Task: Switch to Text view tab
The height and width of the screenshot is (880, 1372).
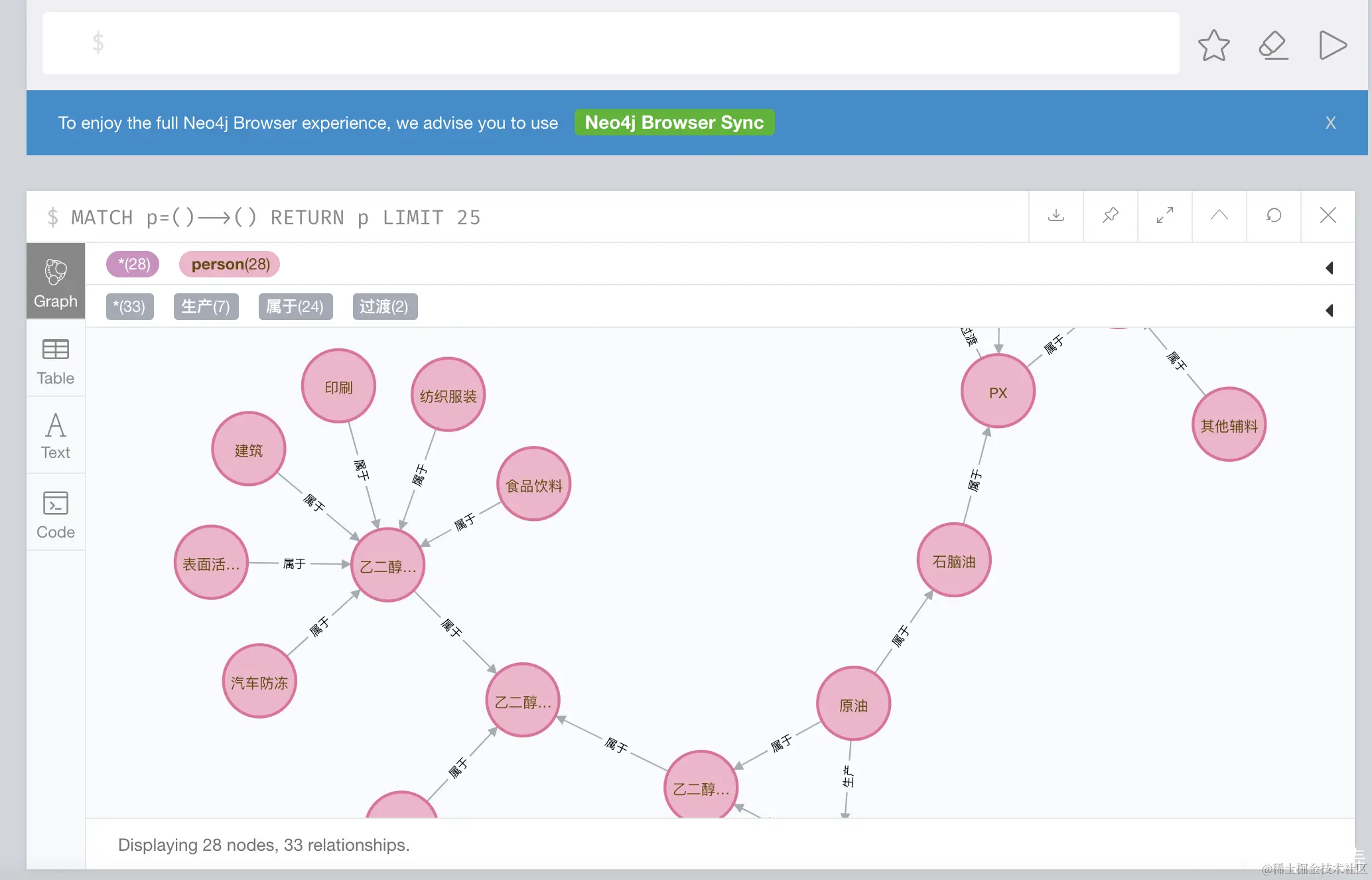Action: click(x=56, y=436)
